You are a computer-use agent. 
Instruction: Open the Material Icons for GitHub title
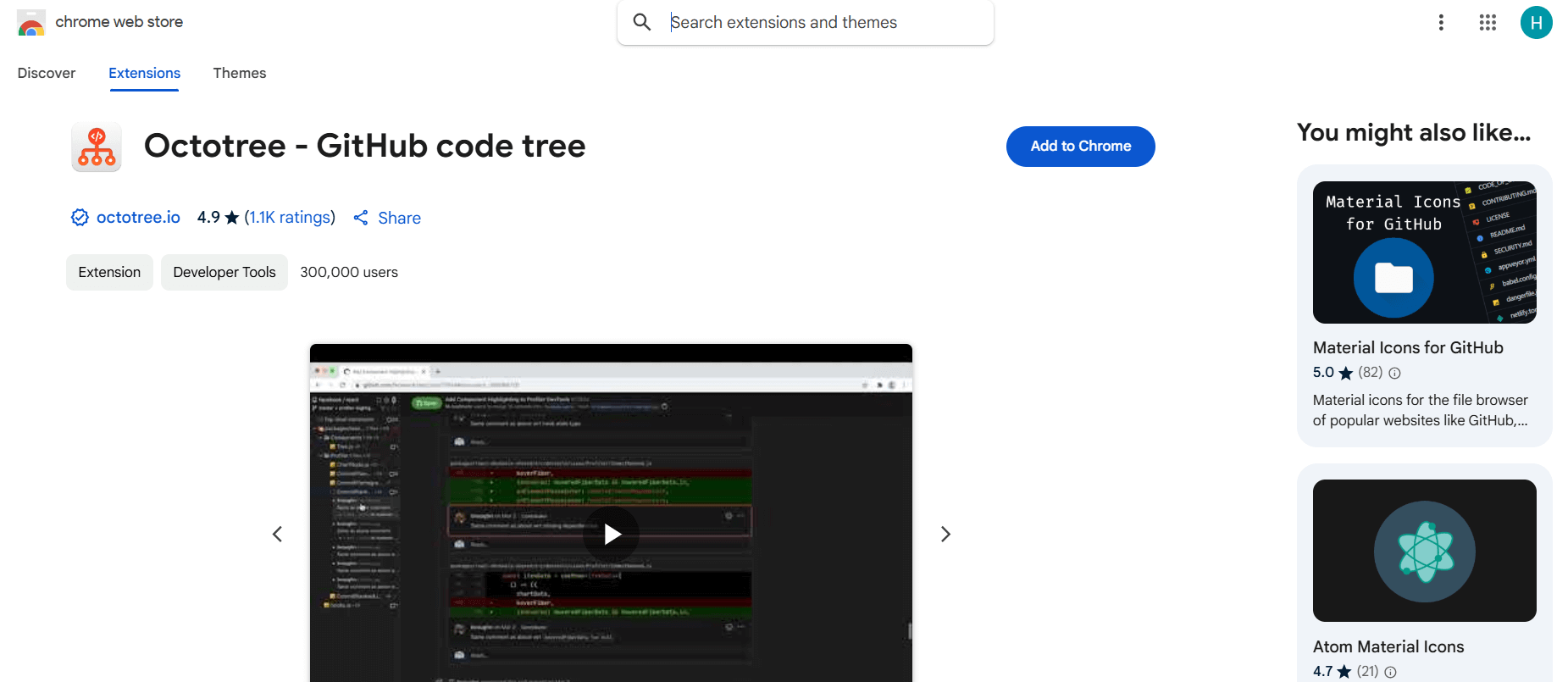1408,347
